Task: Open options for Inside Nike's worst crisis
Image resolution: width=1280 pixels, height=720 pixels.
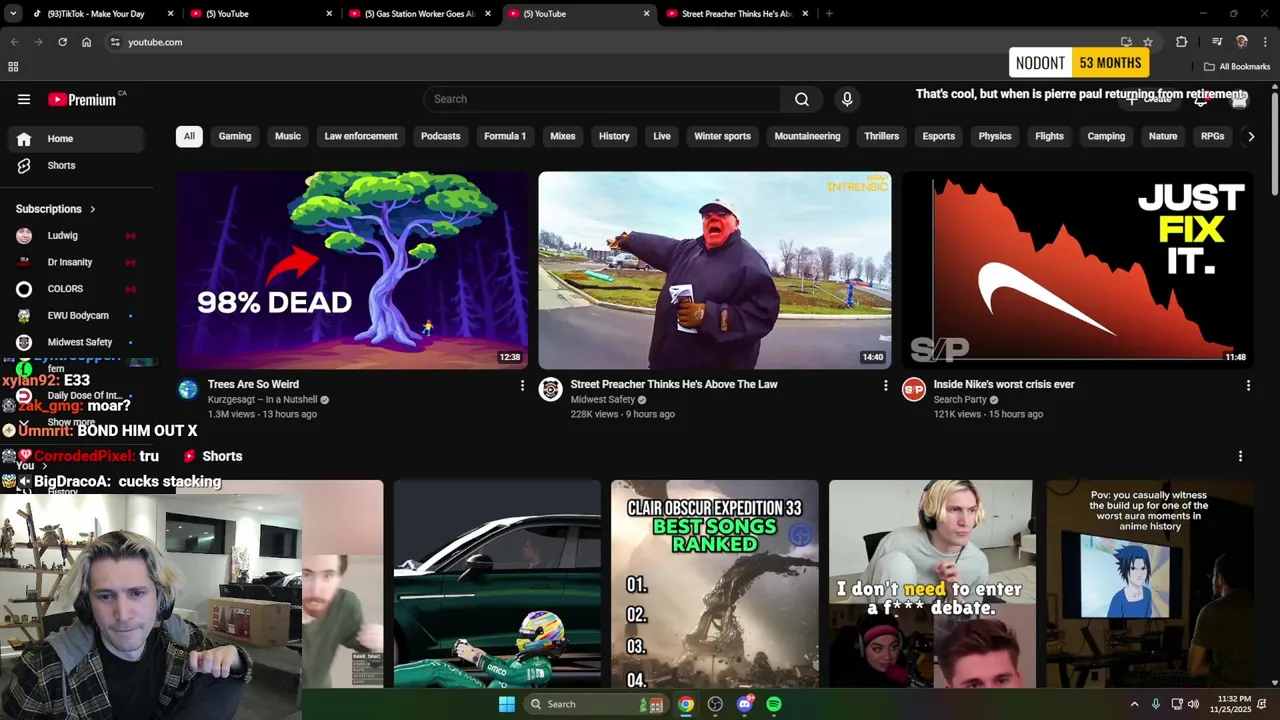Action: pyautogui.click(x=1248, y=385)
